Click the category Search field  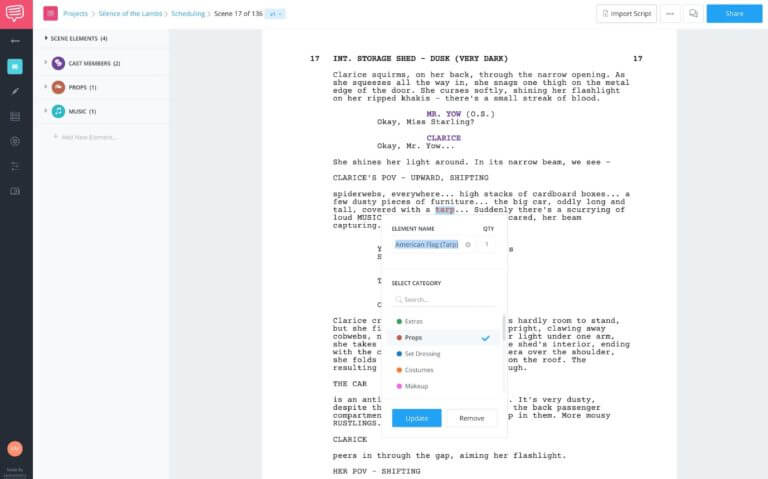(x=445, y=299)
